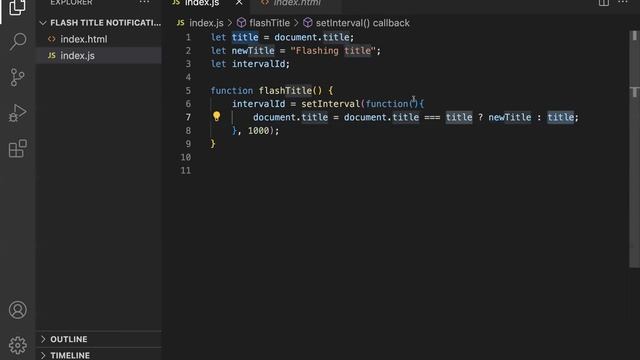Viewport: 640px width, 360px height.
Task: Click setInterval on line 6
Action: pos(331,104)
